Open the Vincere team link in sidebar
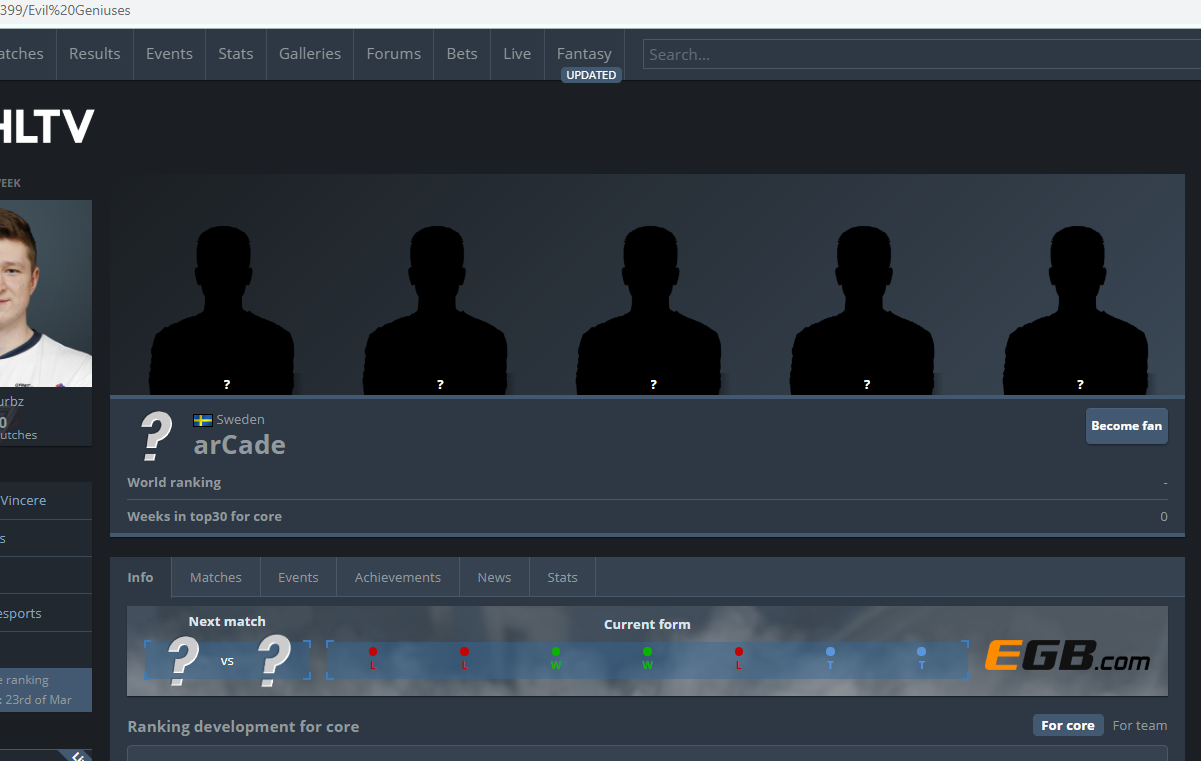This screenshot has width=1201, height=761. click(23, 500)
